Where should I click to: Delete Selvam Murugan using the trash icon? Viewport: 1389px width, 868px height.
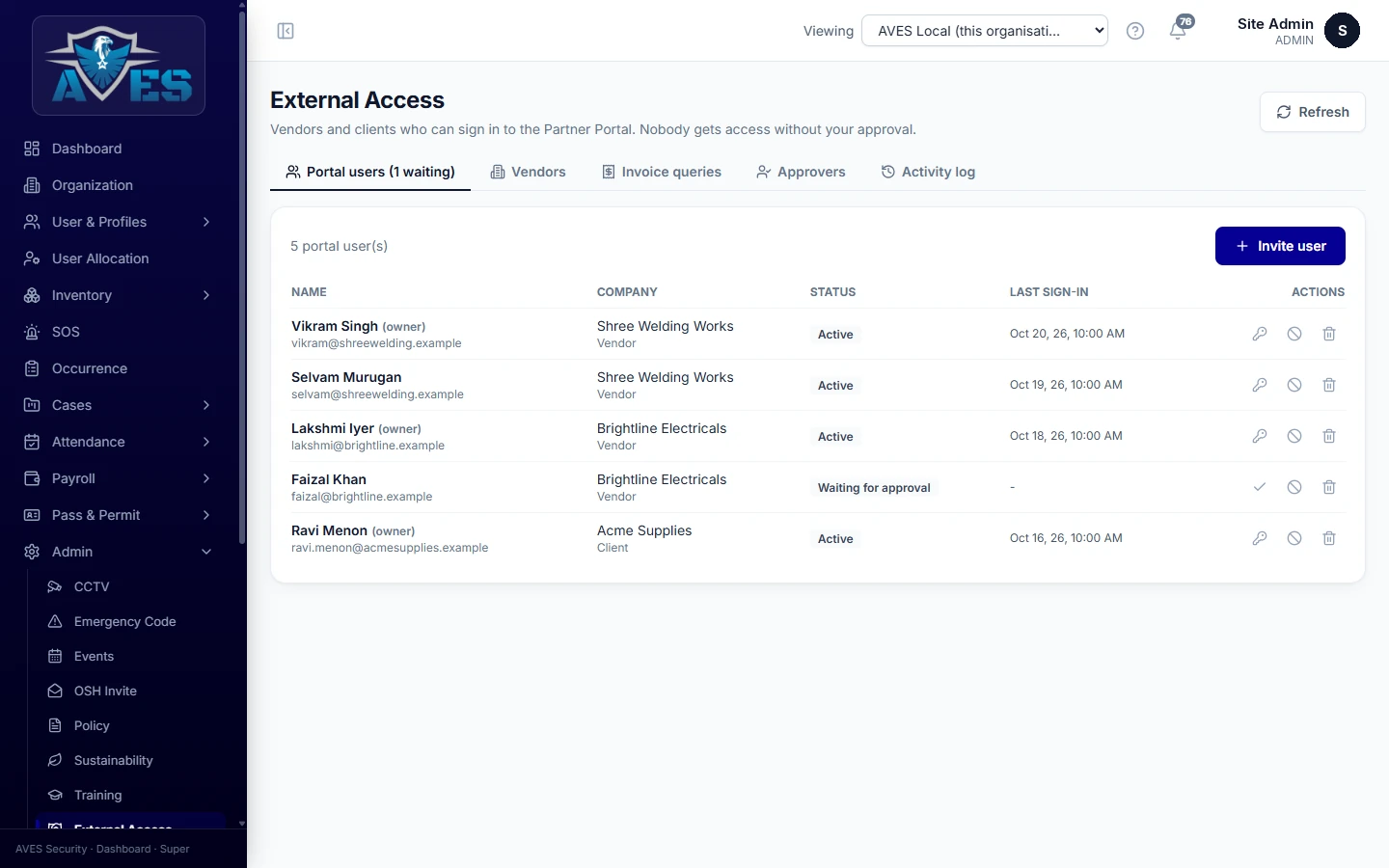[x=1329, y=385]
